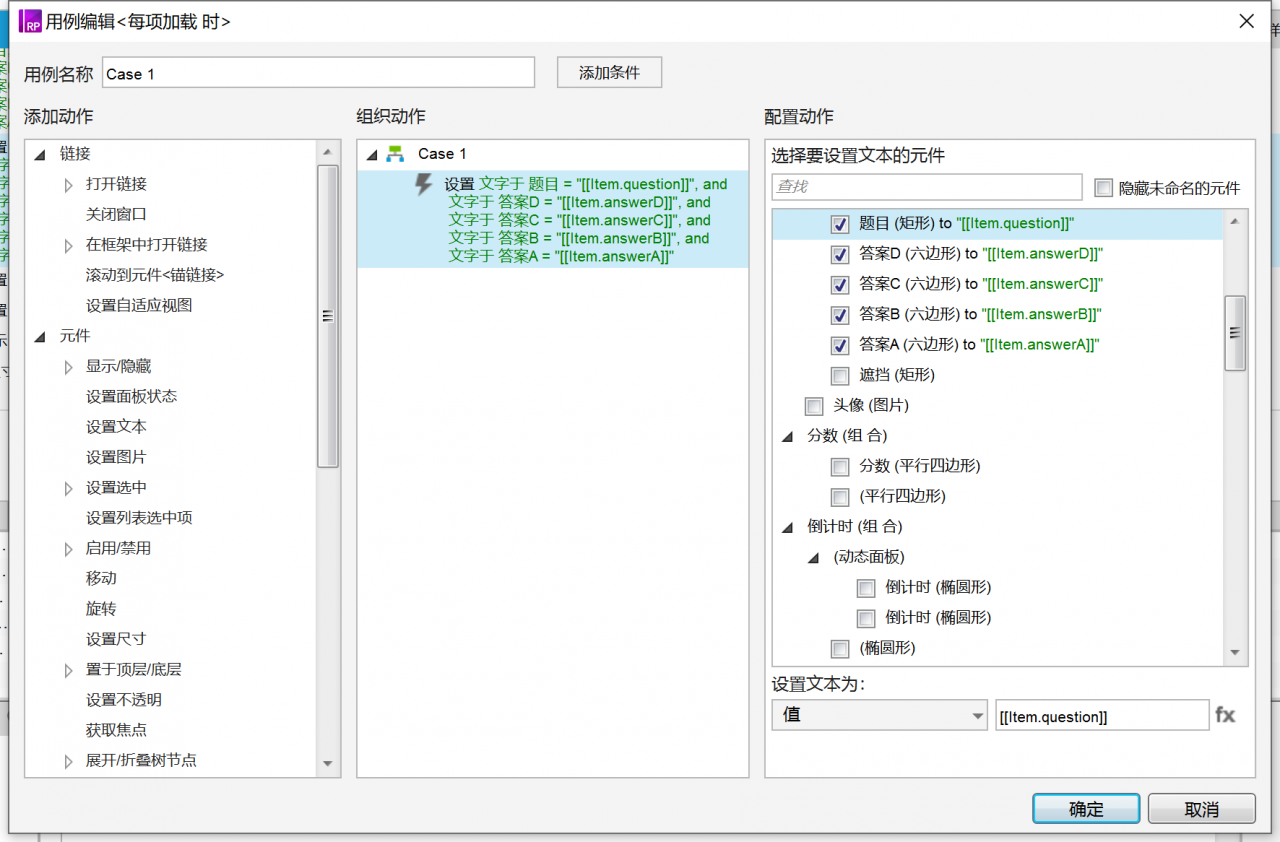Click the 添加条件 button
The image size is (1280, 842).
click(x=609, y=73)
